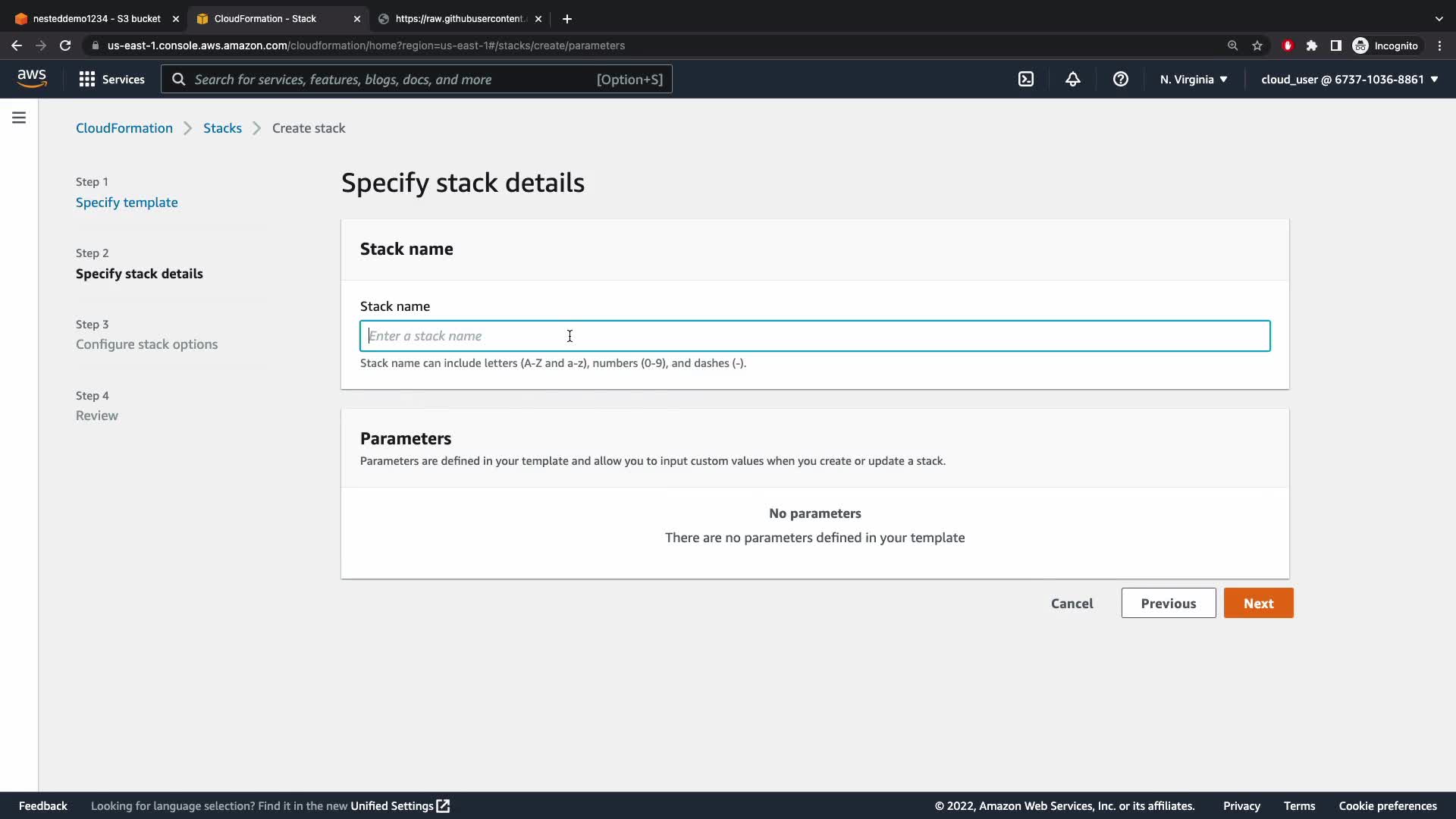Bookmark page with star icon

click(1257, 45)
